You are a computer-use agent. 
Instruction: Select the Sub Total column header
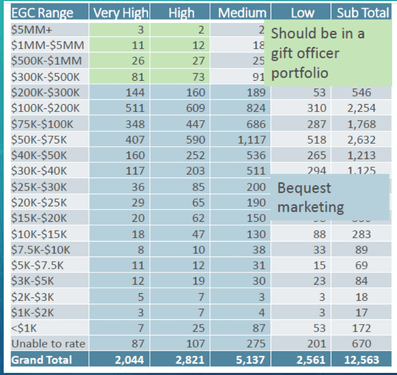[x=362, y=13]
